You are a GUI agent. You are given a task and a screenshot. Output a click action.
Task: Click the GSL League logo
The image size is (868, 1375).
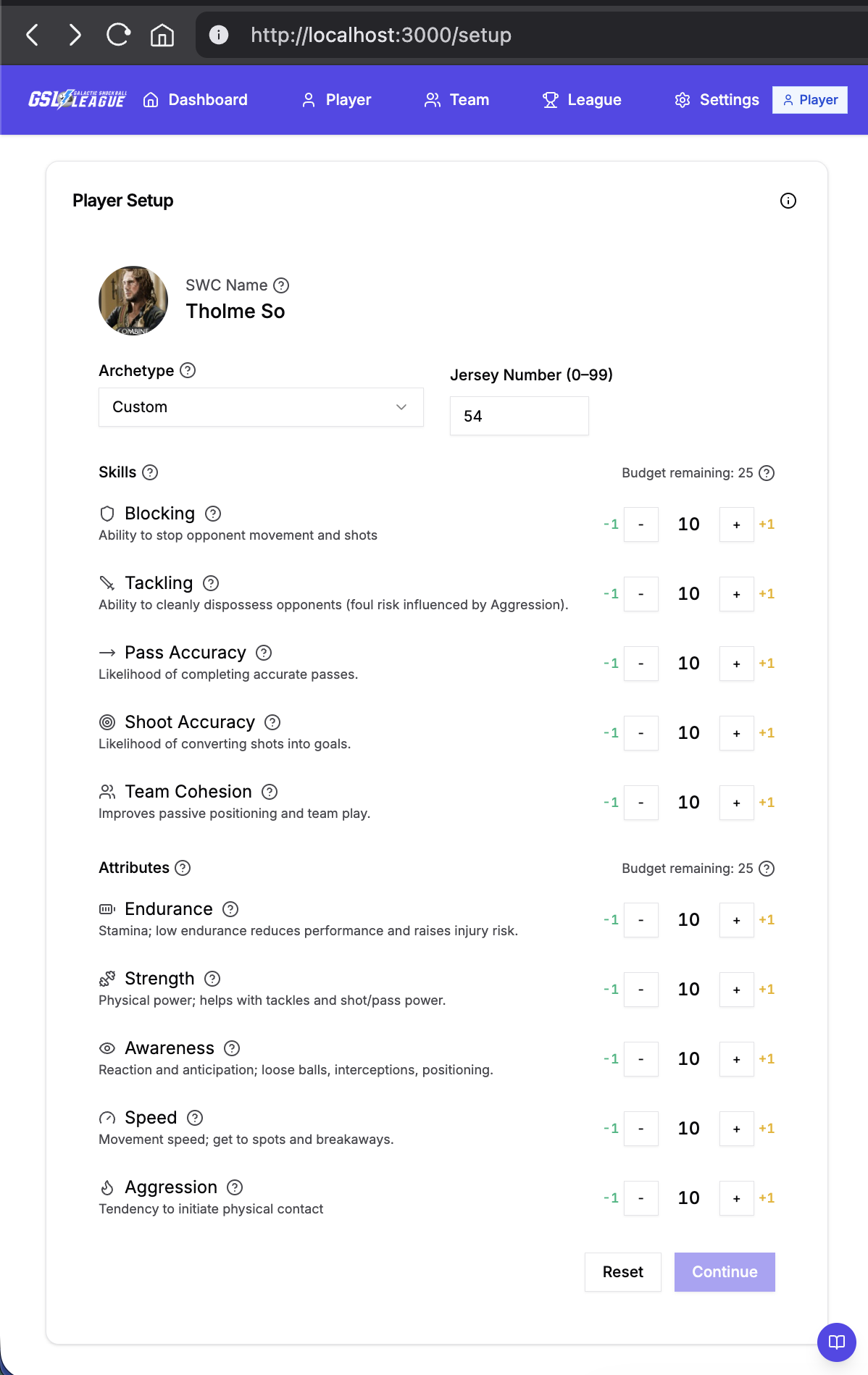[77, 100]
